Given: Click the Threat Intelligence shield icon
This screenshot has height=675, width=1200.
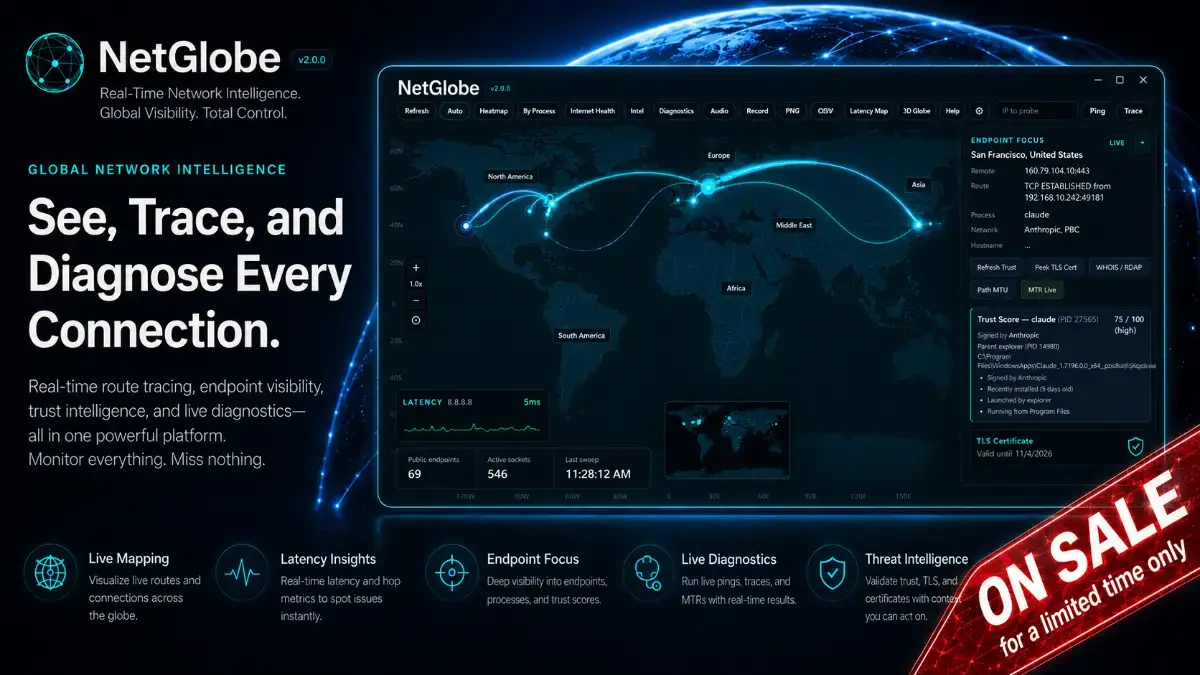Looking at the screenshot, I should coord(831,573).
